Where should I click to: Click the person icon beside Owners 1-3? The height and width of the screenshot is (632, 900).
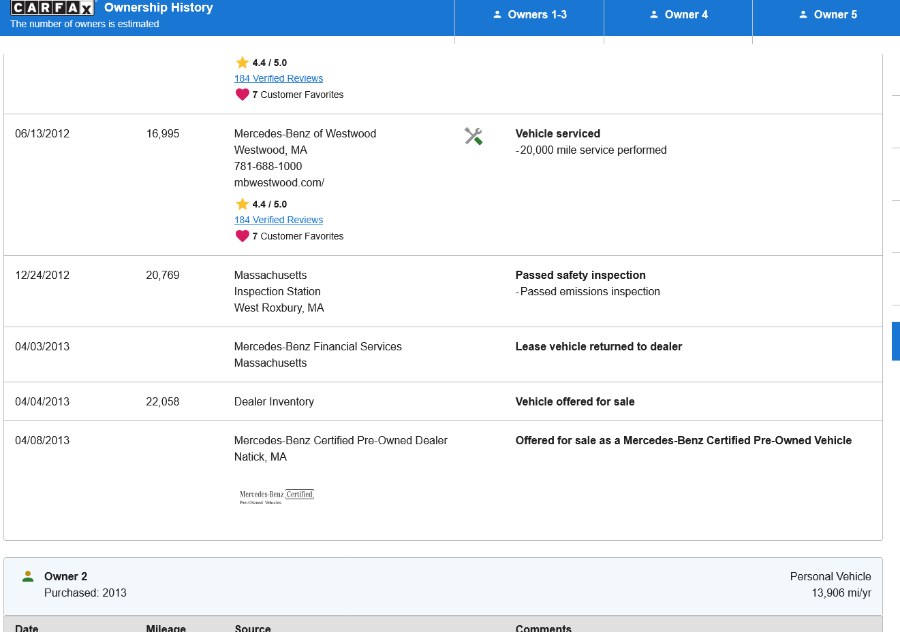tap(497, 15)
